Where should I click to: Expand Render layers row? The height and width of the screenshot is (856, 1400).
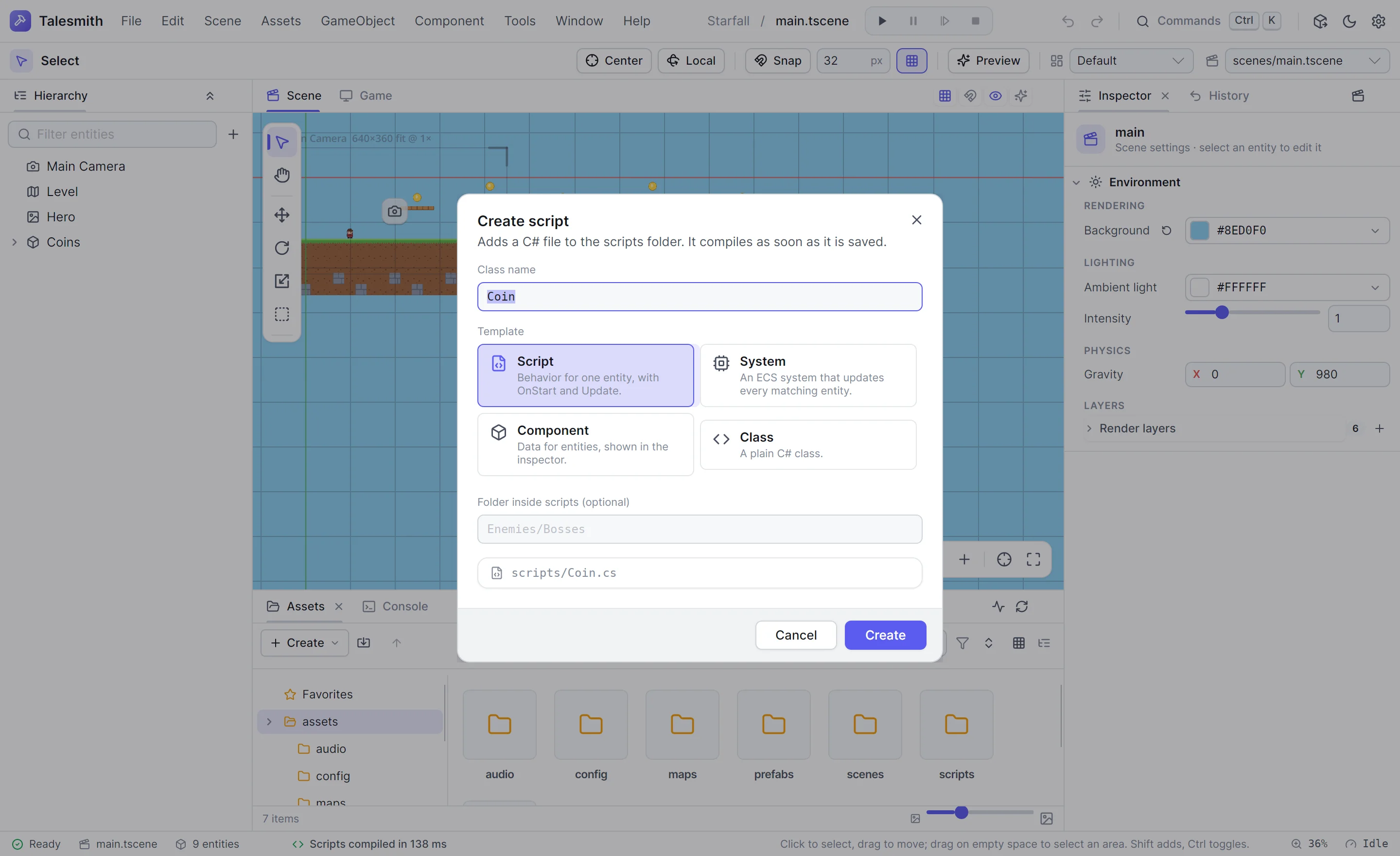point(1089,428)
